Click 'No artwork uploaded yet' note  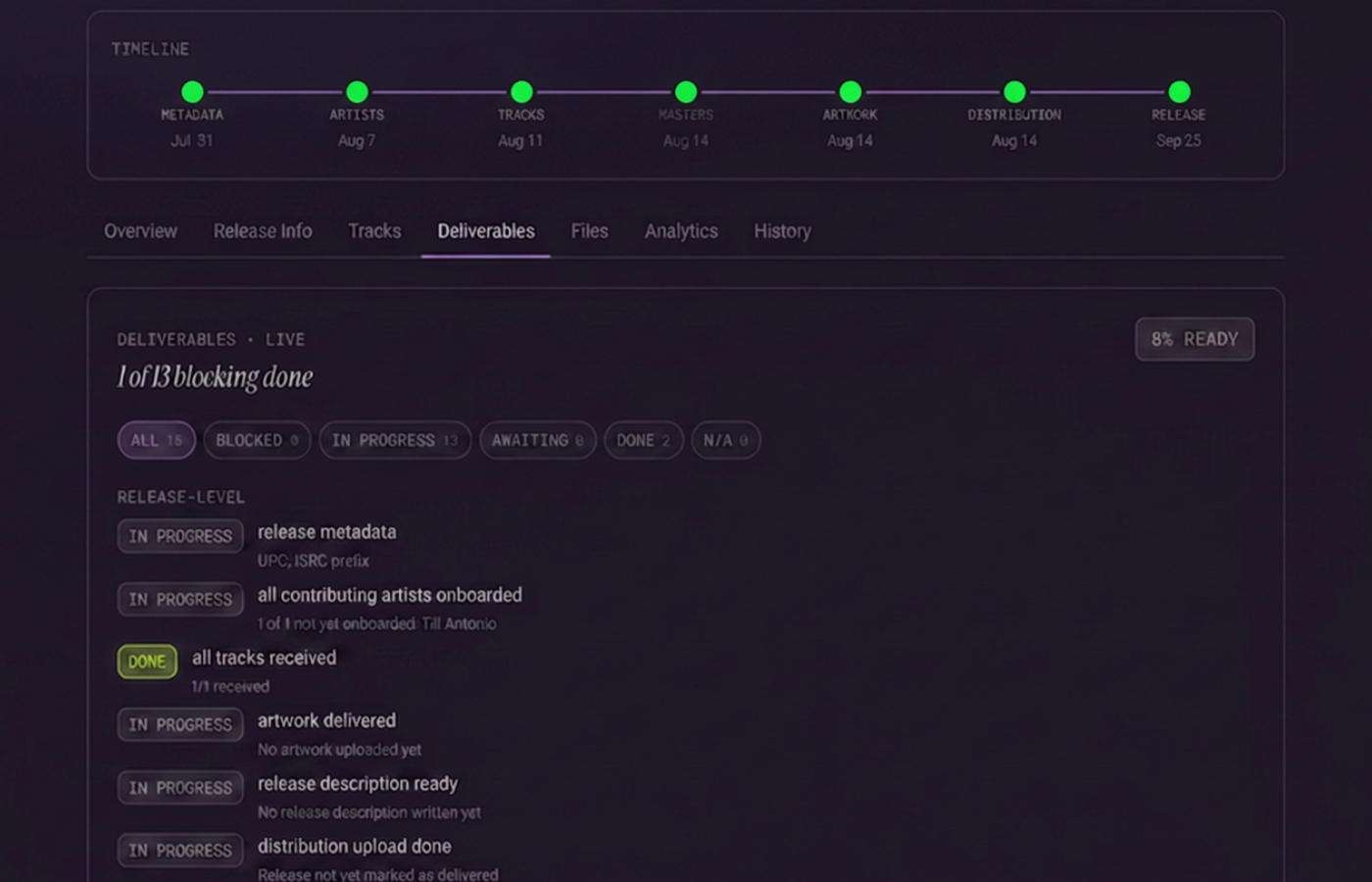[x=339, y=750]
